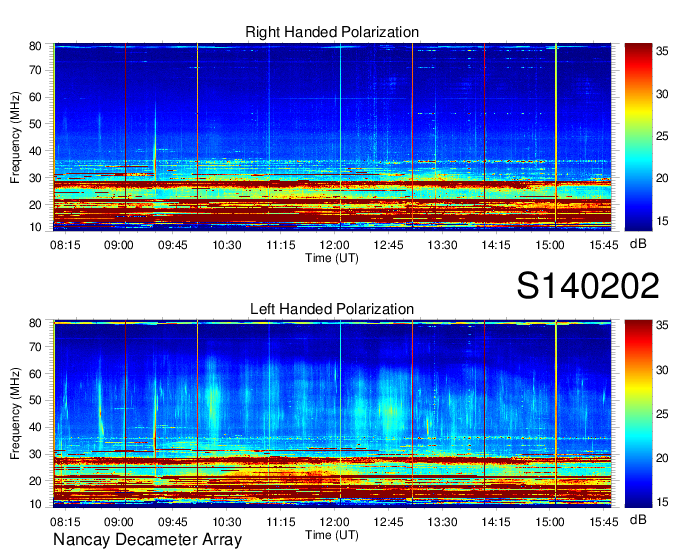Screen dimensions: 680x552
Task: Select the 12:00 tick under Right Handed plot
Action: pyautogui.click(x=334, y=245)
